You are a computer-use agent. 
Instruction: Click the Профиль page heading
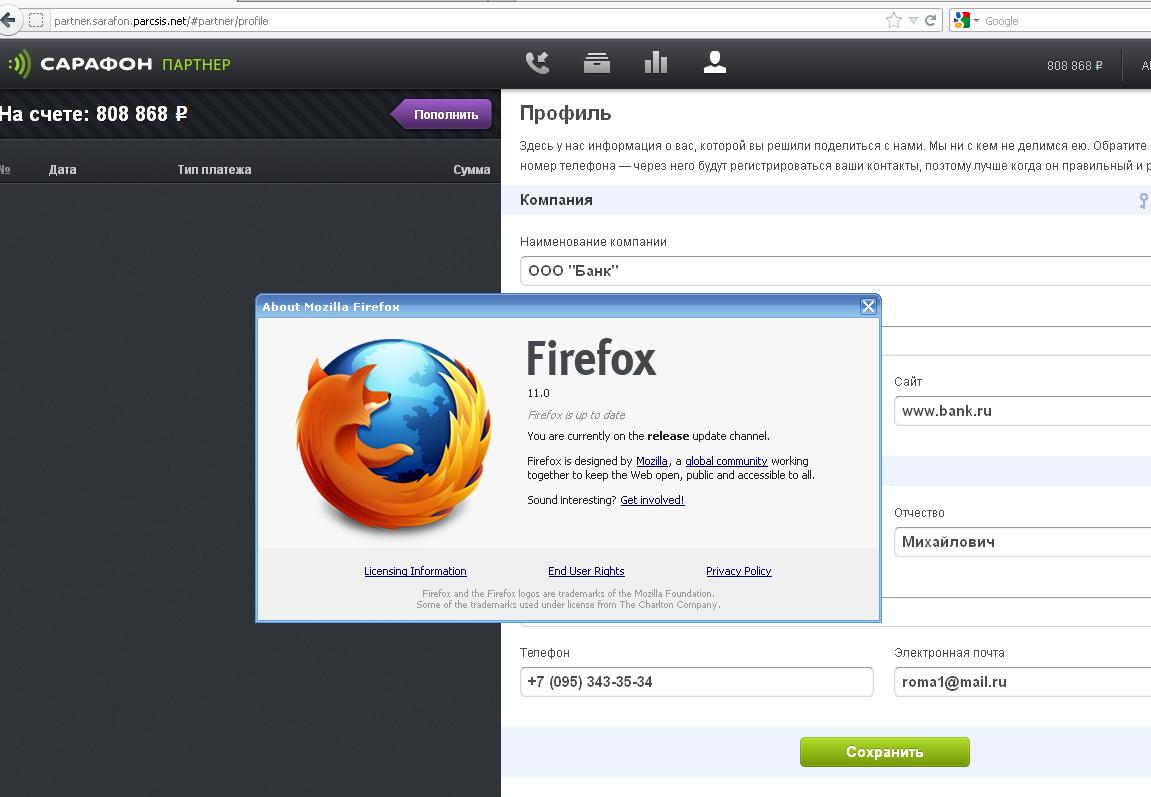coord(565,113)
